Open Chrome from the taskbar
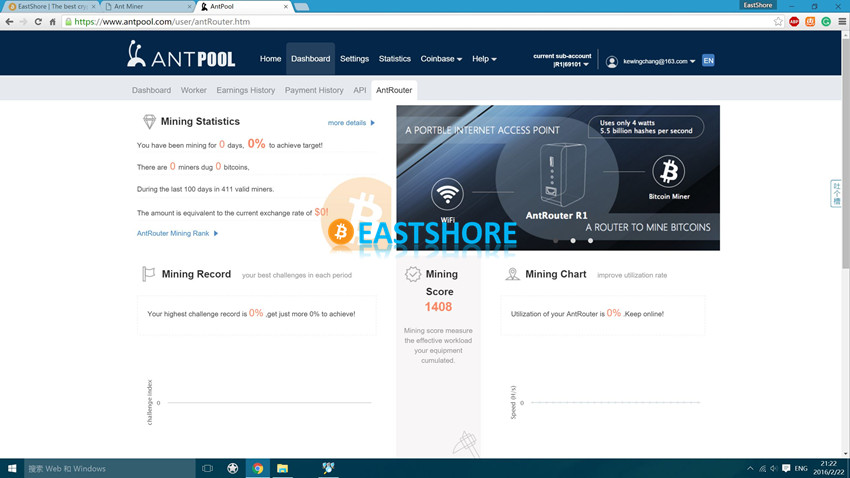This screenshot has height=478, width=850. 257,468
